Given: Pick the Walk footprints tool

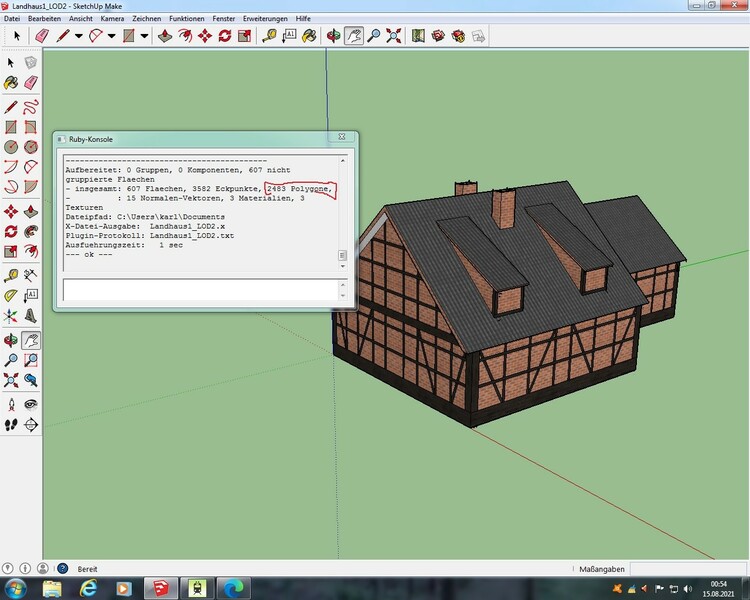Looking at the screenshot, I should (11, 424).
